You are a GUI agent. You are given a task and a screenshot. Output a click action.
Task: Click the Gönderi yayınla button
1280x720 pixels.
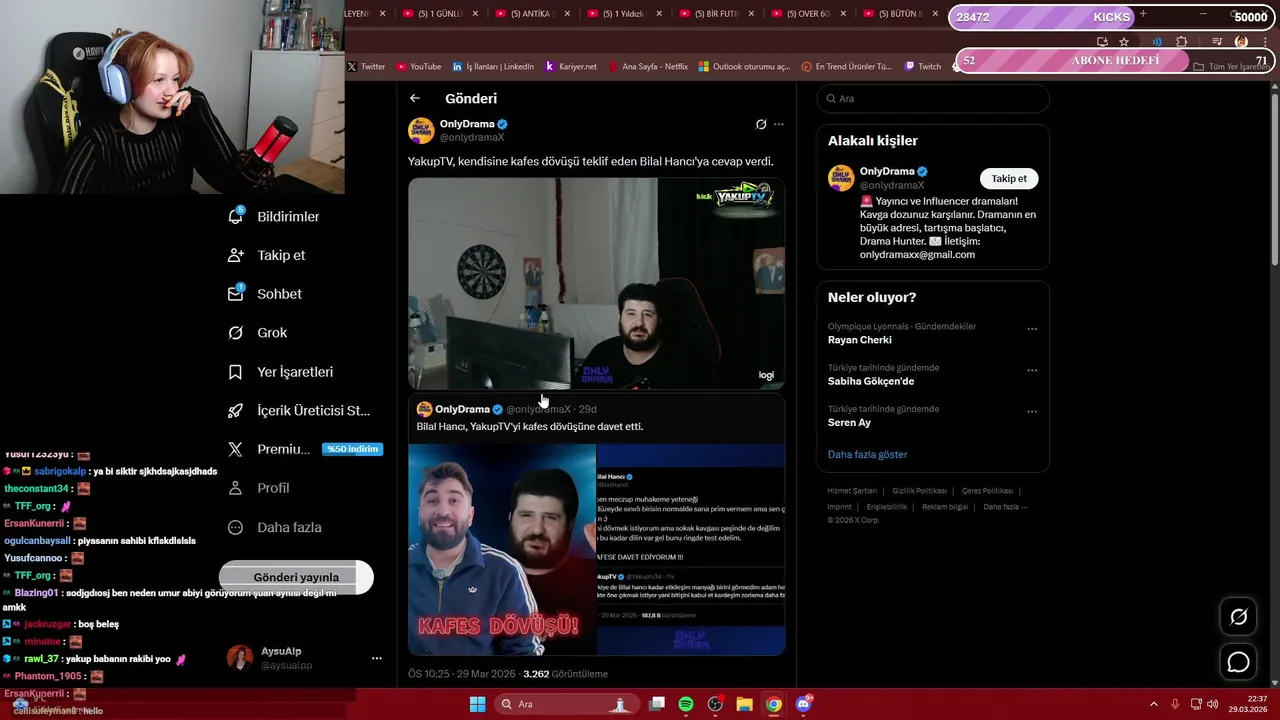tap(296, 577)
